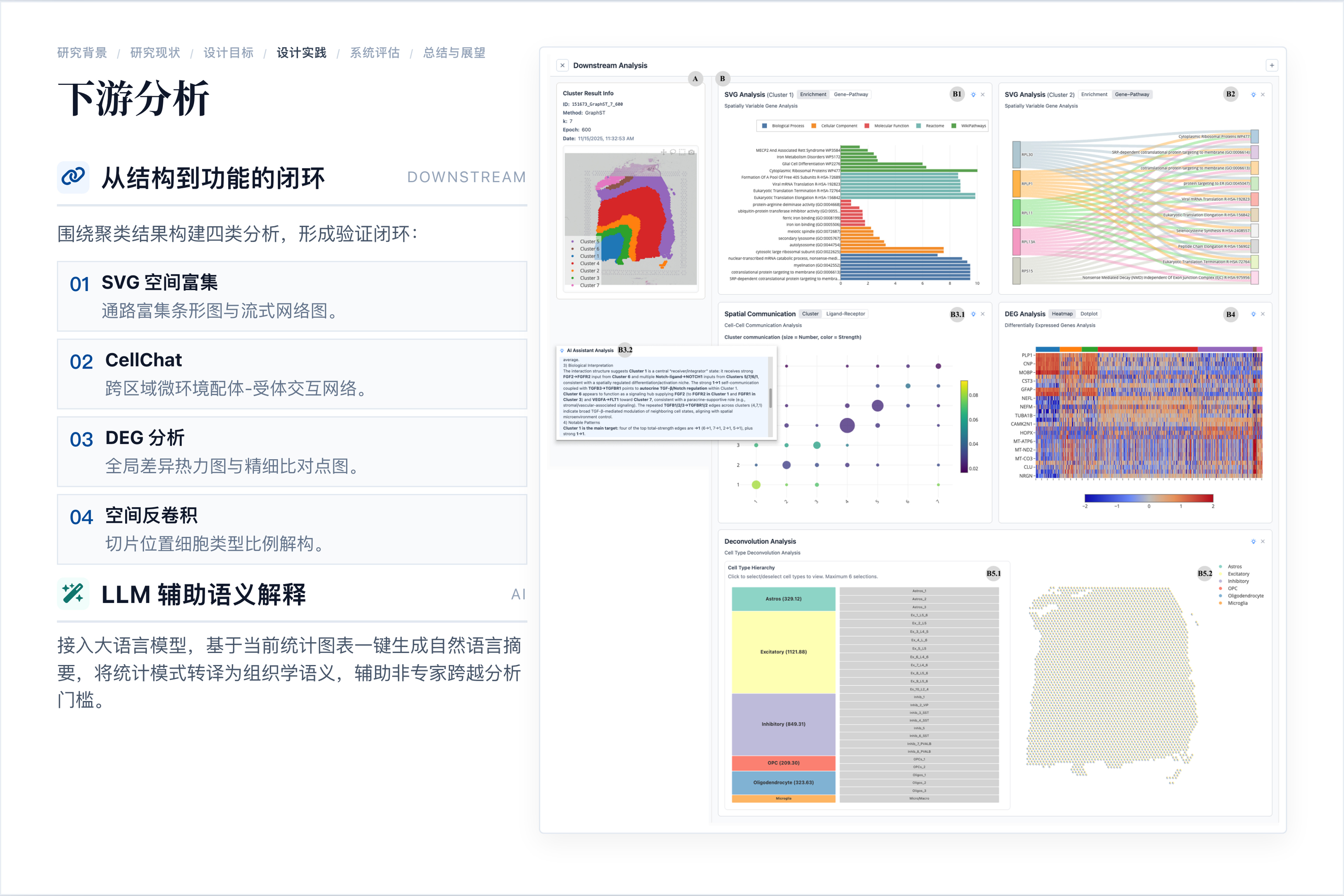Select the Ligand-Receptor view in Spatial Communication

point(845,314)
